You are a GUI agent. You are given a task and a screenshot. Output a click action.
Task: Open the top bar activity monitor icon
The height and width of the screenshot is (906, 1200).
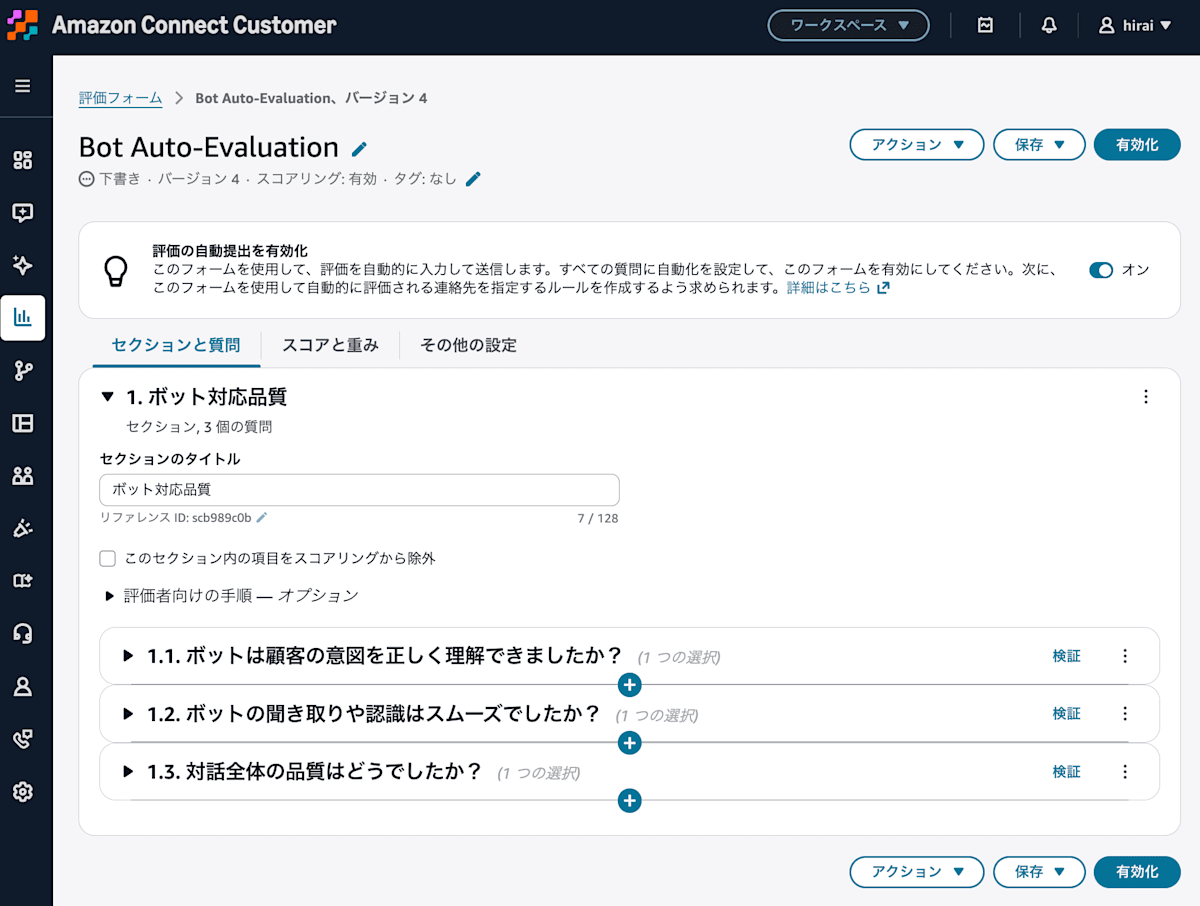pos(985,26)
